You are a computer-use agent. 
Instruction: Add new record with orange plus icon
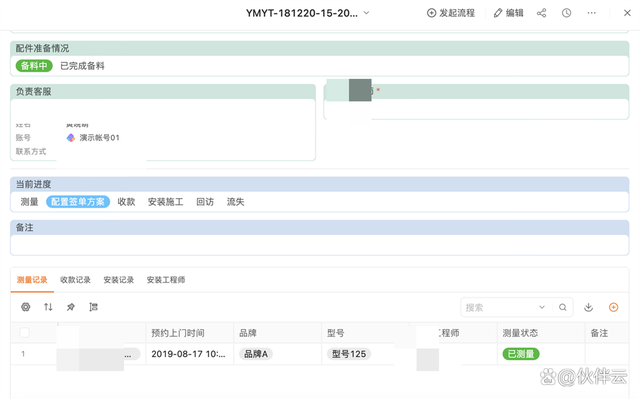point(613,307)
